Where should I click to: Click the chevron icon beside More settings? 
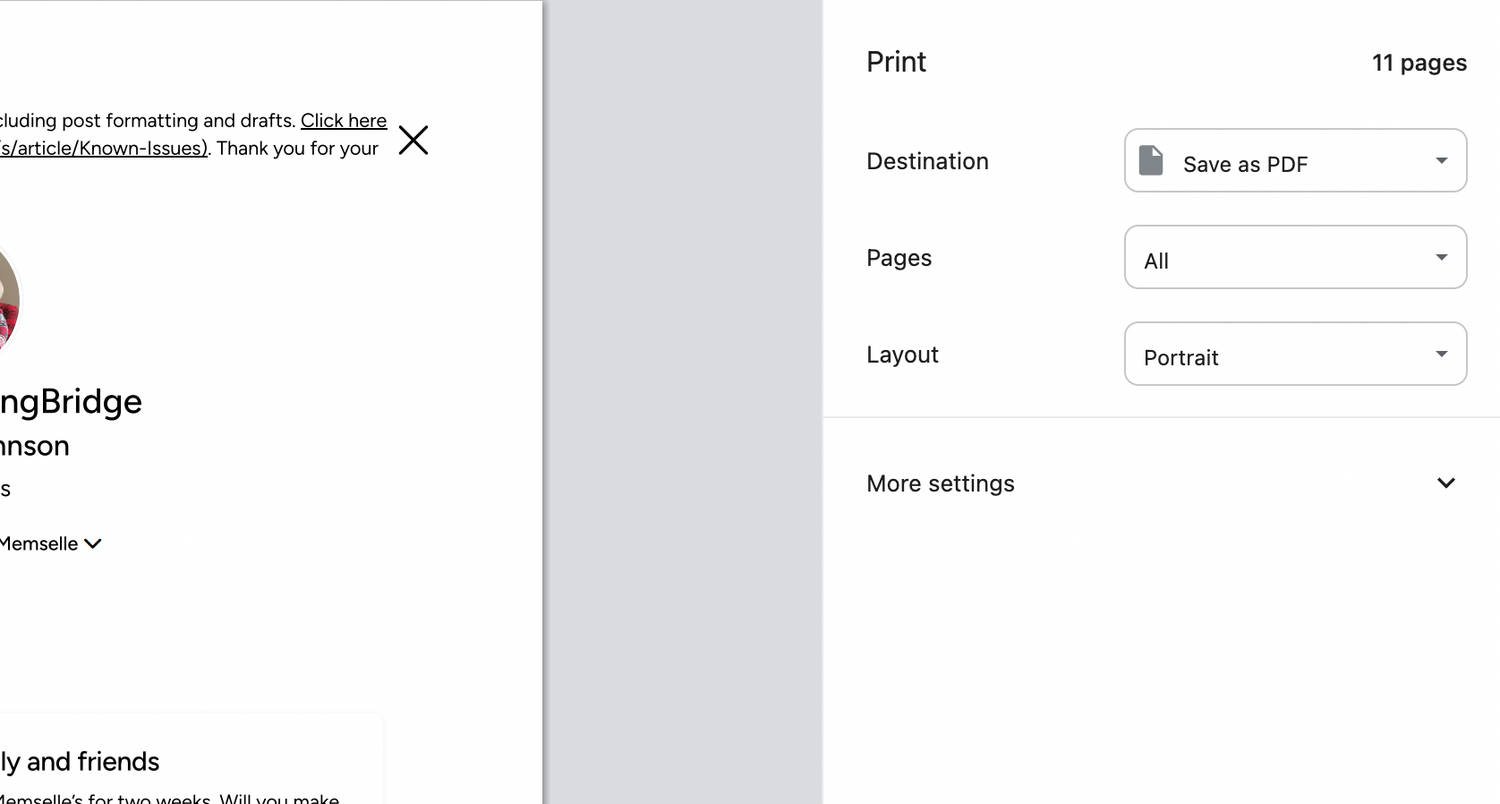(x=1445, y=483)
